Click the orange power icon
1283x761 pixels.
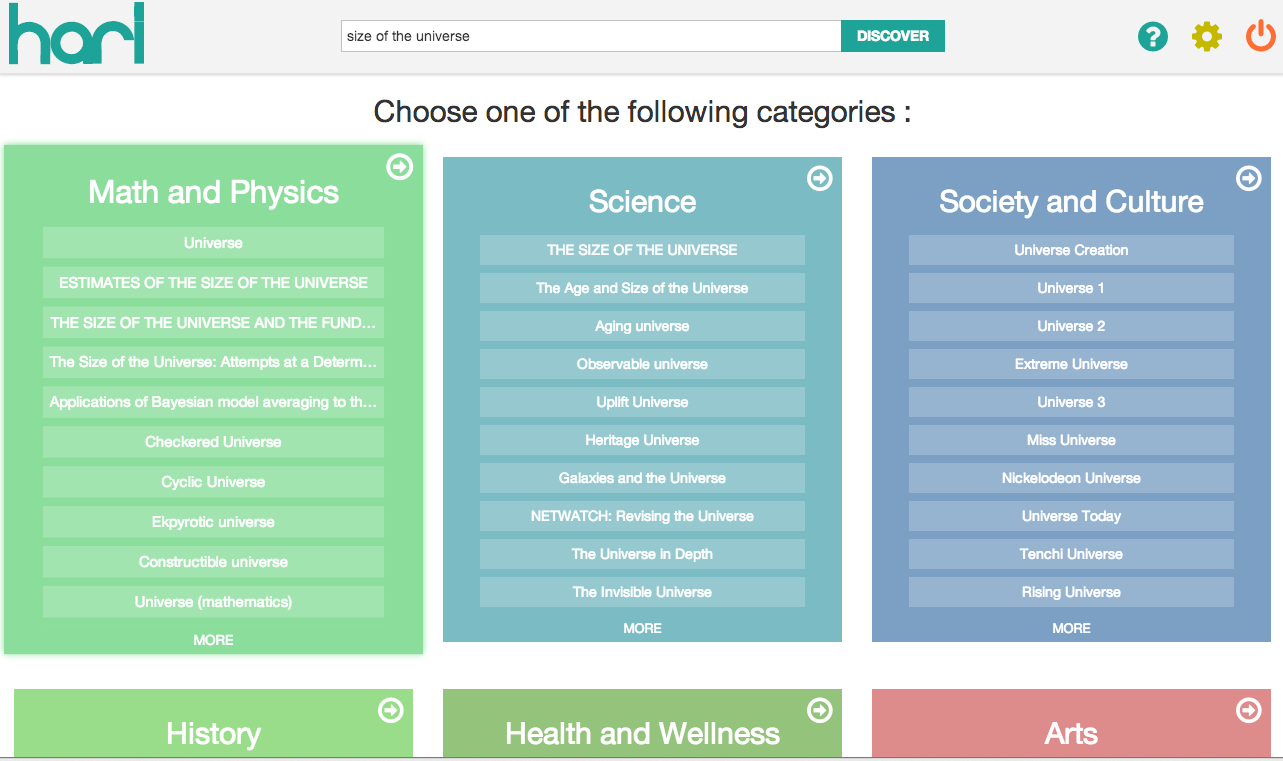click(1260, 37)
